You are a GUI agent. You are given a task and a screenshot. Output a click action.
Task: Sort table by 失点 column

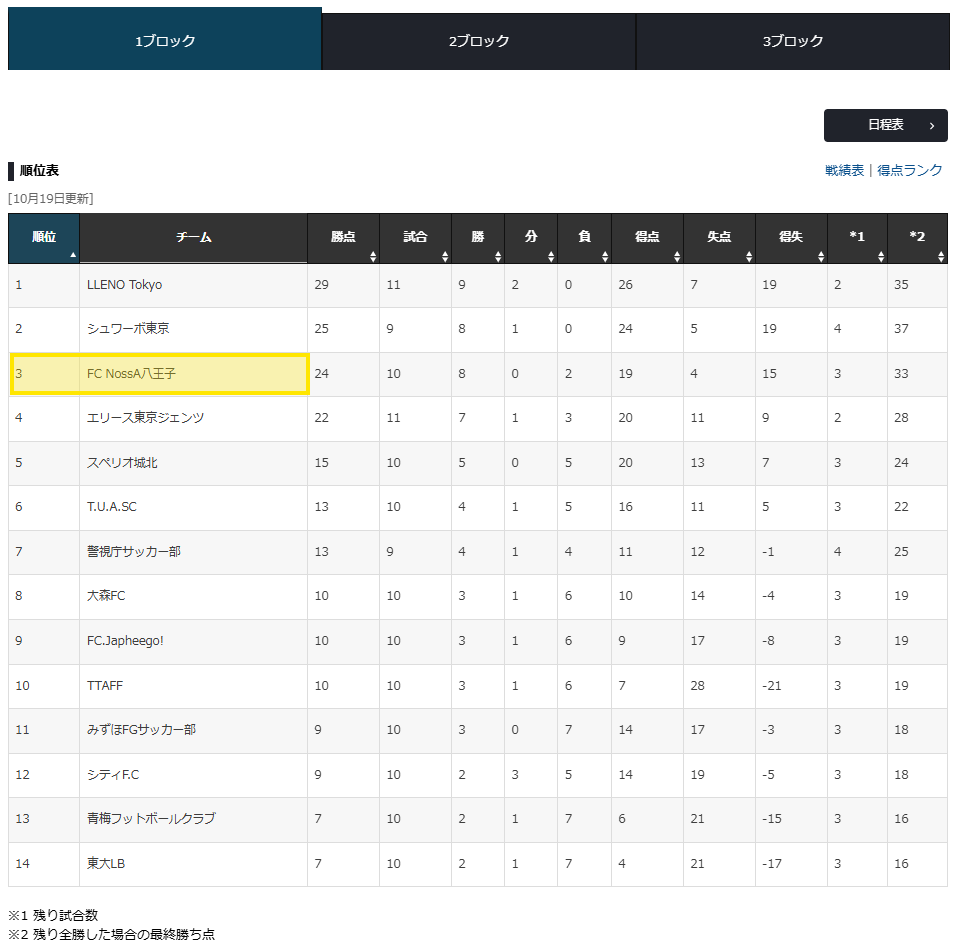[x=719, y=238]
